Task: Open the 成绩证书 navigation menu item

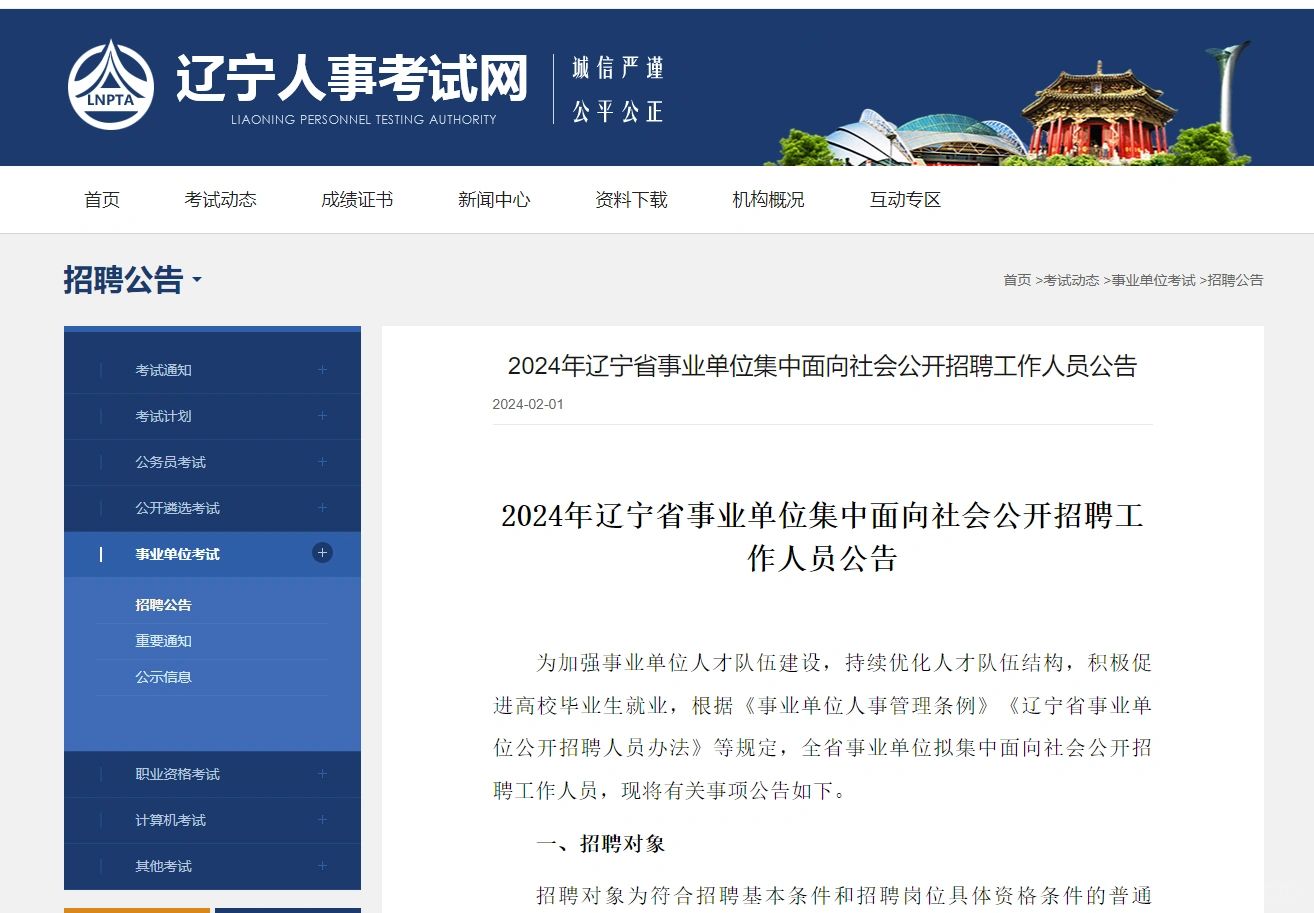Action: coord(357,199)
